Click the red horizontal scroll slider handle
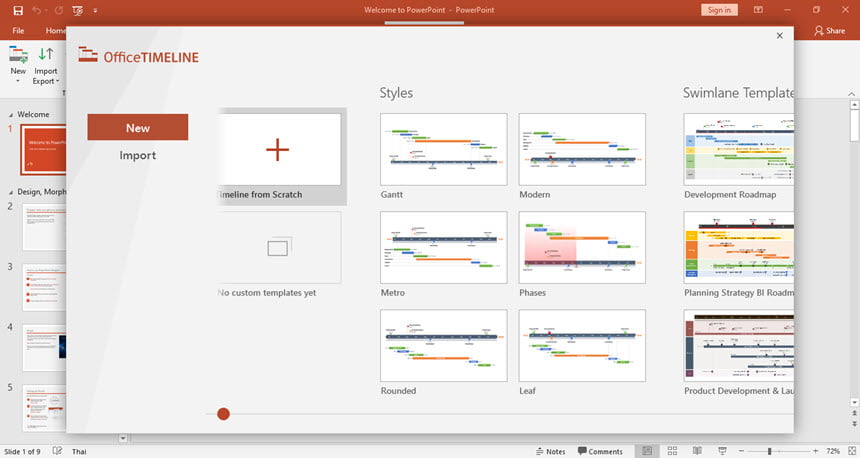The image size is (860, 458). [223, 414]
